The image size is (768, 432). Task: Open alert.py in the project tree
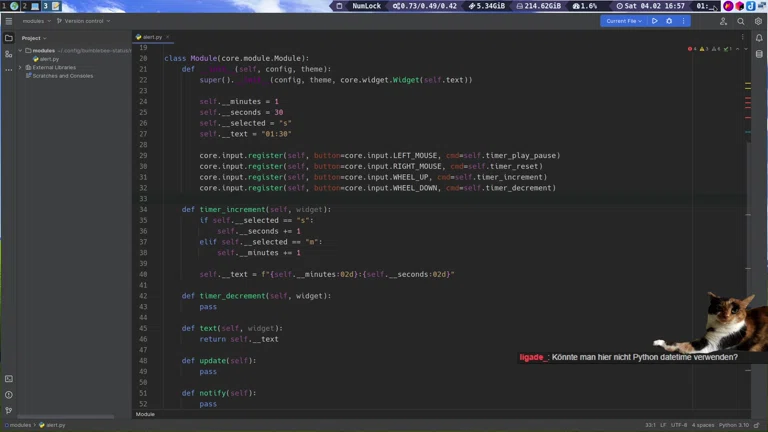point(49,59)
